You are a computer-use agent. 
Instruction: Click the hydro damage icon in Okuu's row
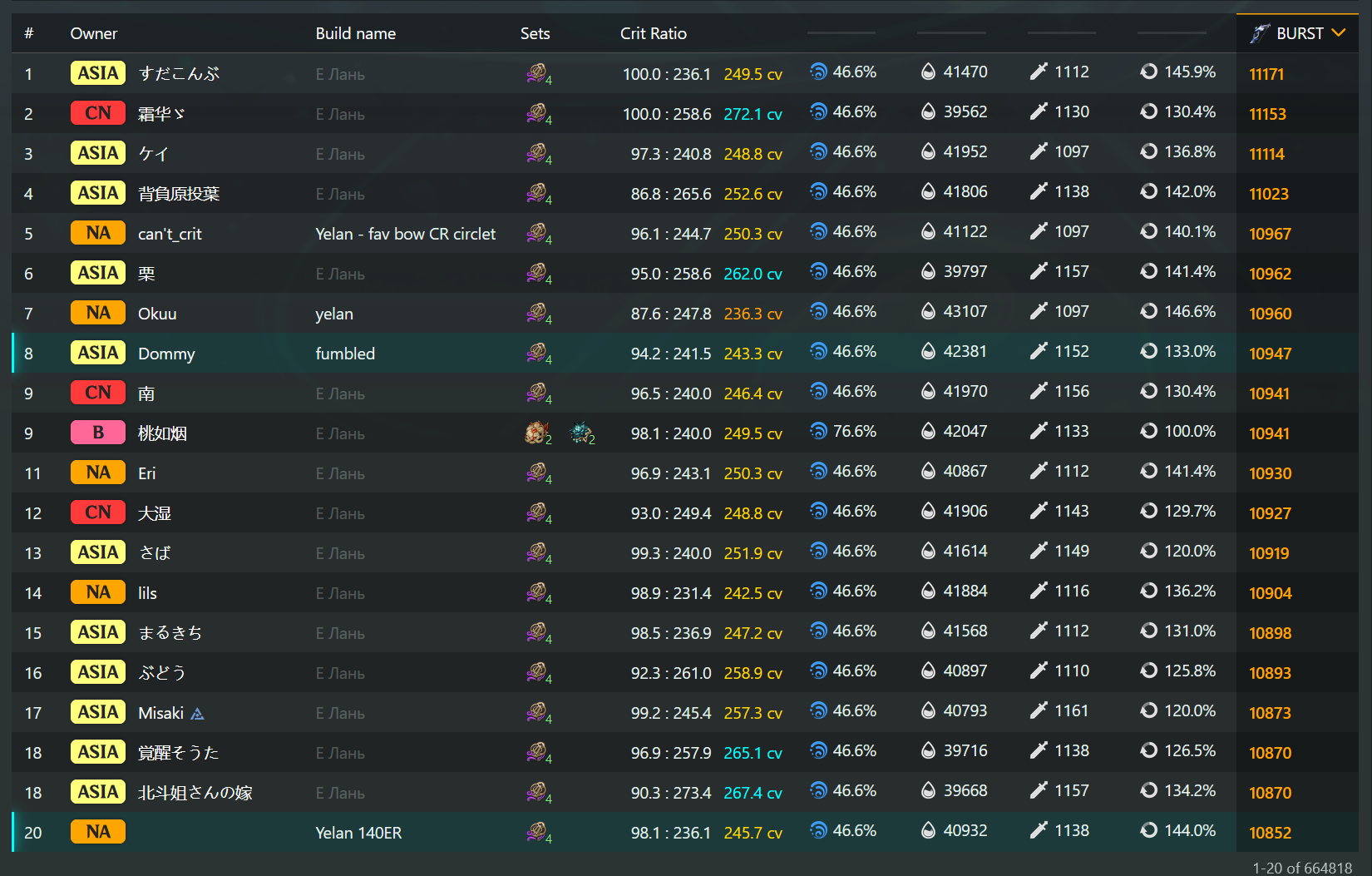[x=819, y=312]
